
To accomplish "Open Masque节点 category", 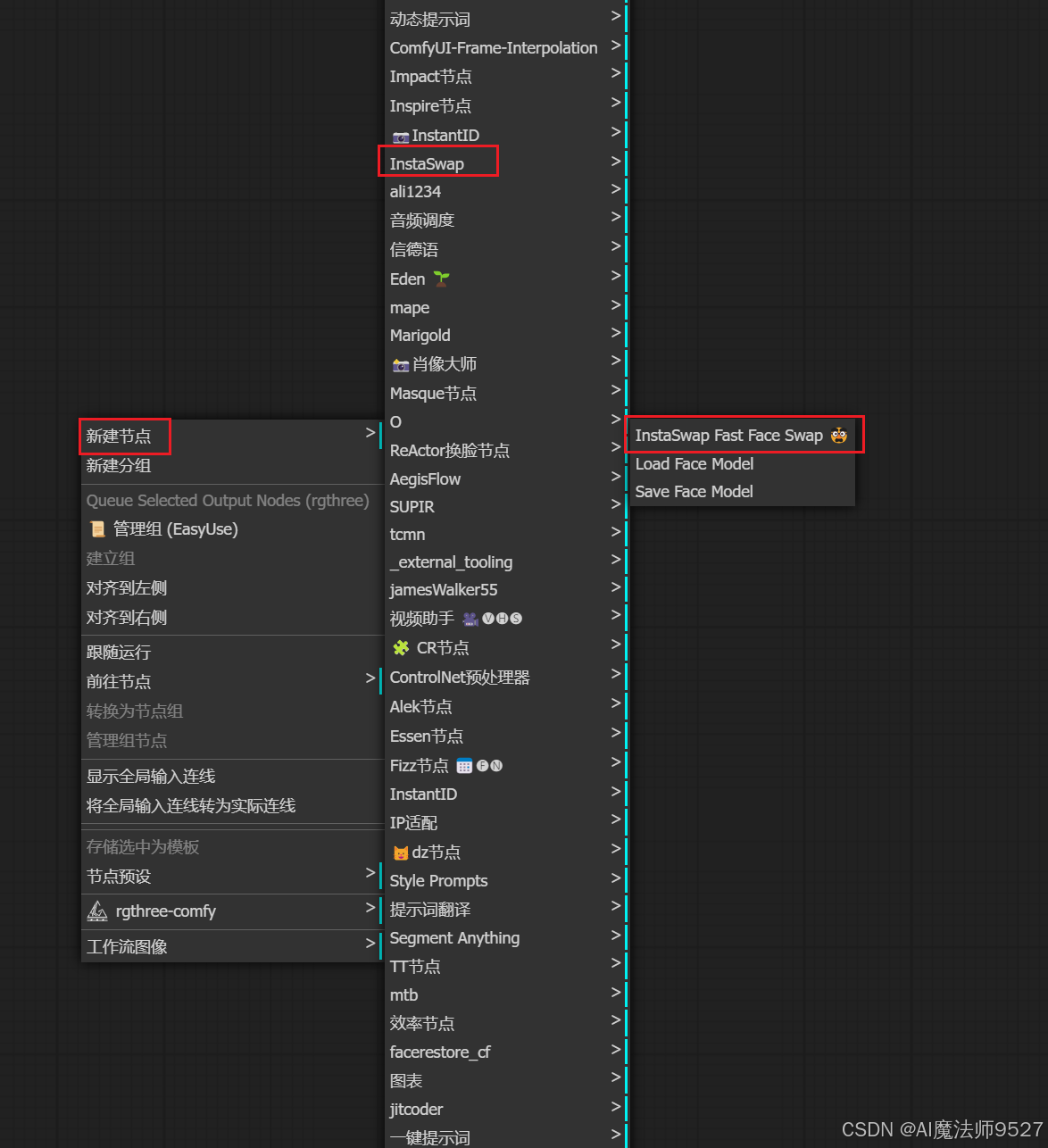I will tap(505, 394).
